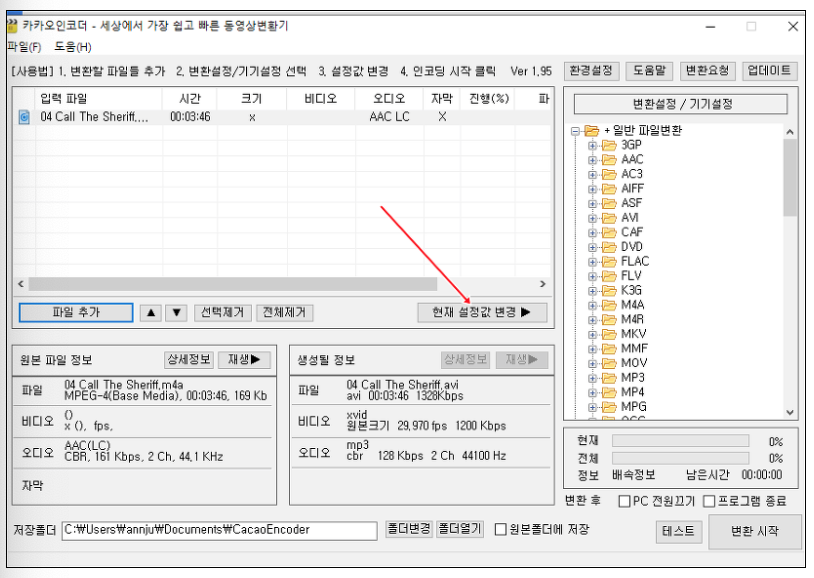Image resolution: width=814 pixels, height=578 pixels.
Task: Click the AAC folder icon
Action: pyautogui.click(x=609, y=159)
